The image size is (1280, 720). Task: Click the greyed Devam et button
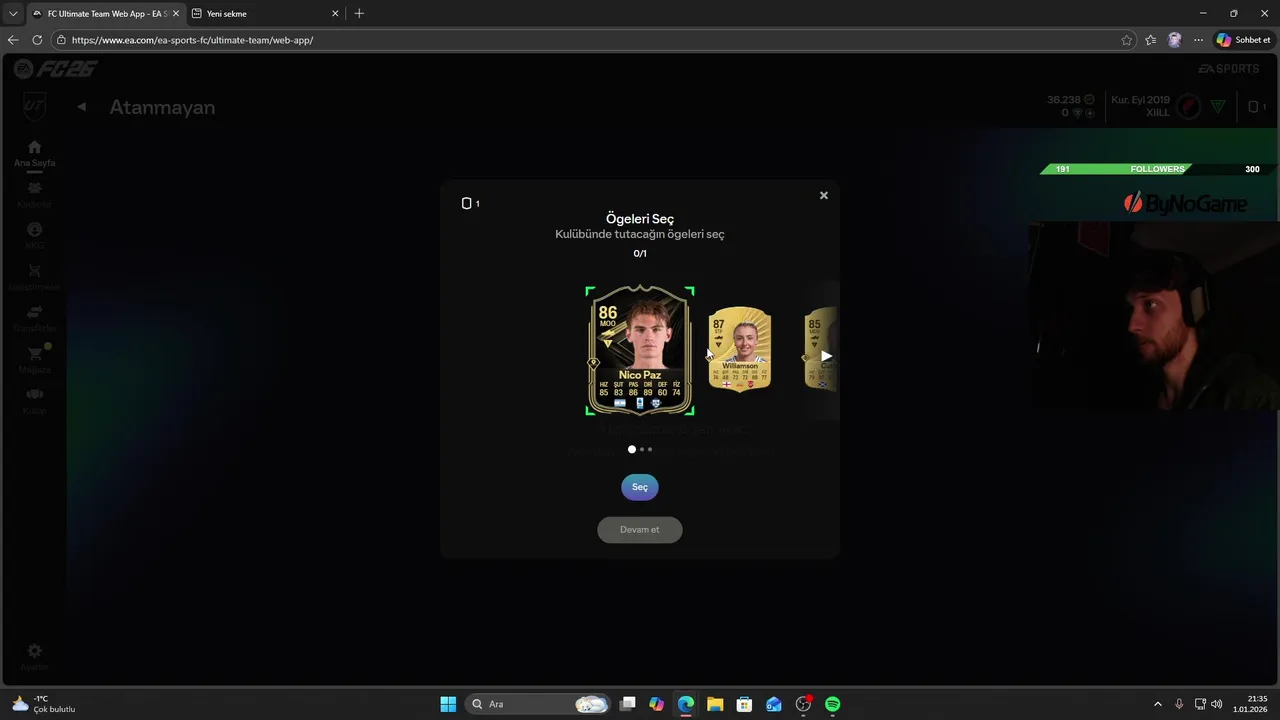pos(640,530)
